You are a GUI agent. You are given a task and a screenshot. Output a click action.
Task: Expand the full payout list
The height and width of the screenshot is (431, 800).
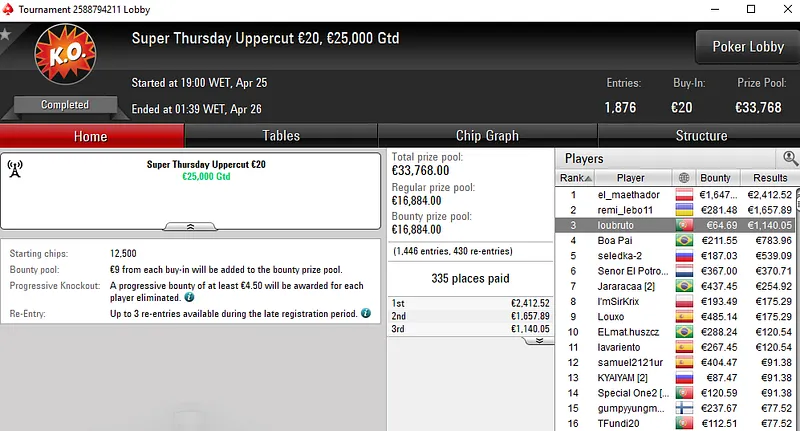point(539,340)
